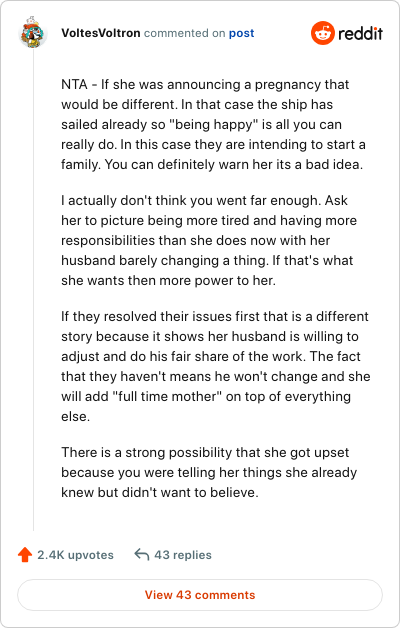Click the reply arrow icon
The height and width of the screenshot is (628, 400).
141,555
